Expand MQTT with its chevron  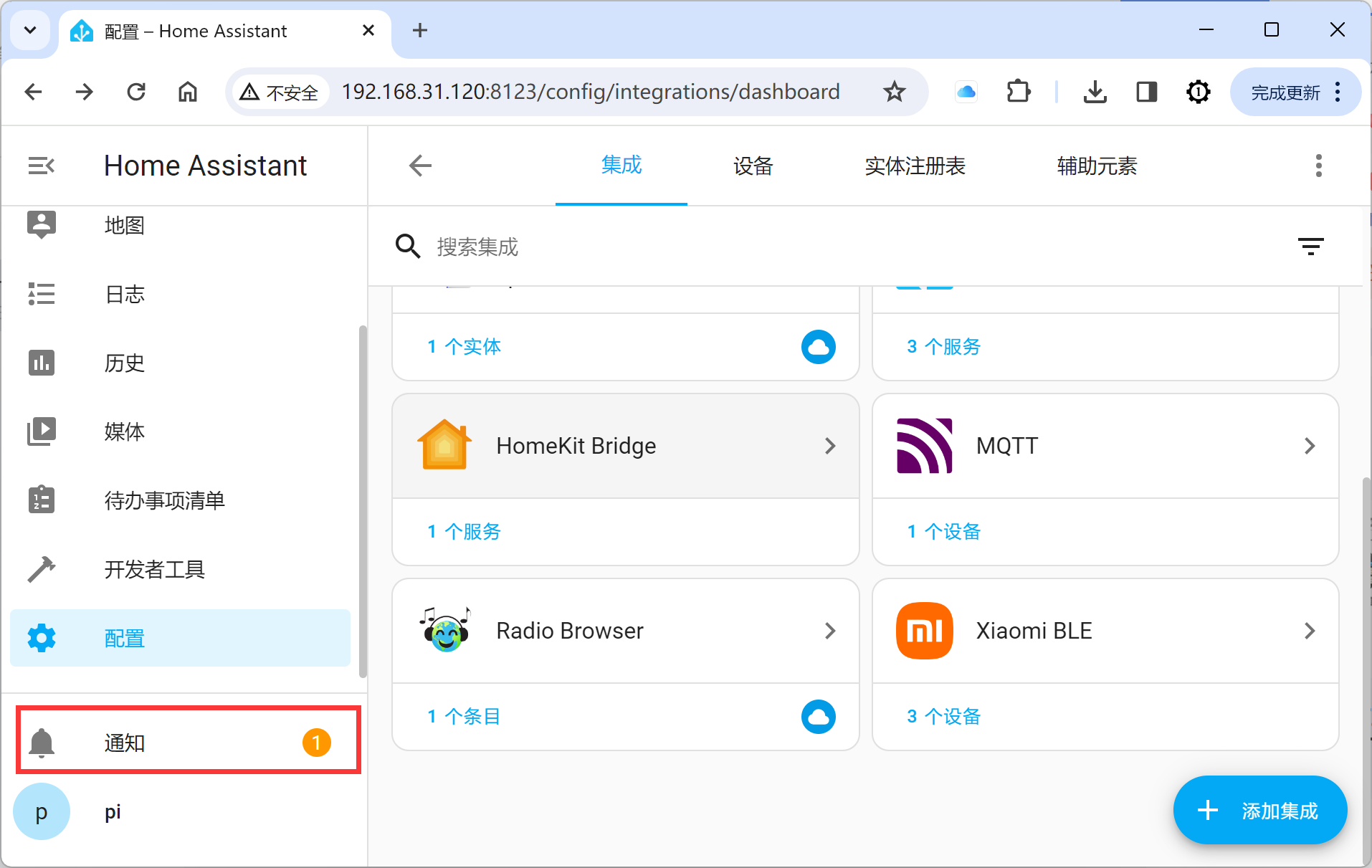coord(1310,446)
